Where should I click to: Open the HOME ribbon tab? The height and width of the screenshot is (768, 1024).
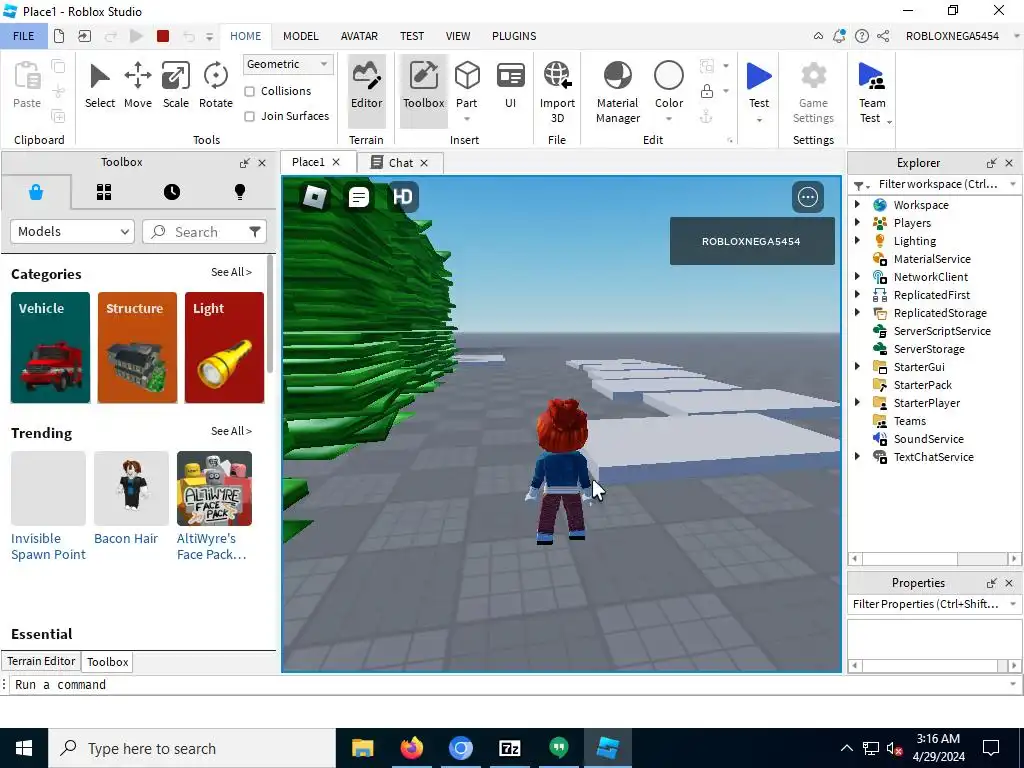246,36
